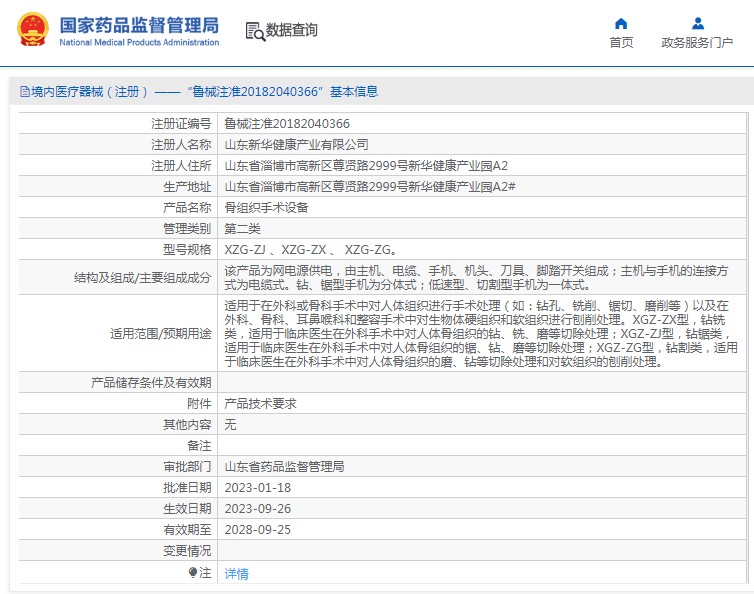The image size is (754, 594).
Task: Click the national emblem logo
Action: pyautogui.click(x=33, y=29)
